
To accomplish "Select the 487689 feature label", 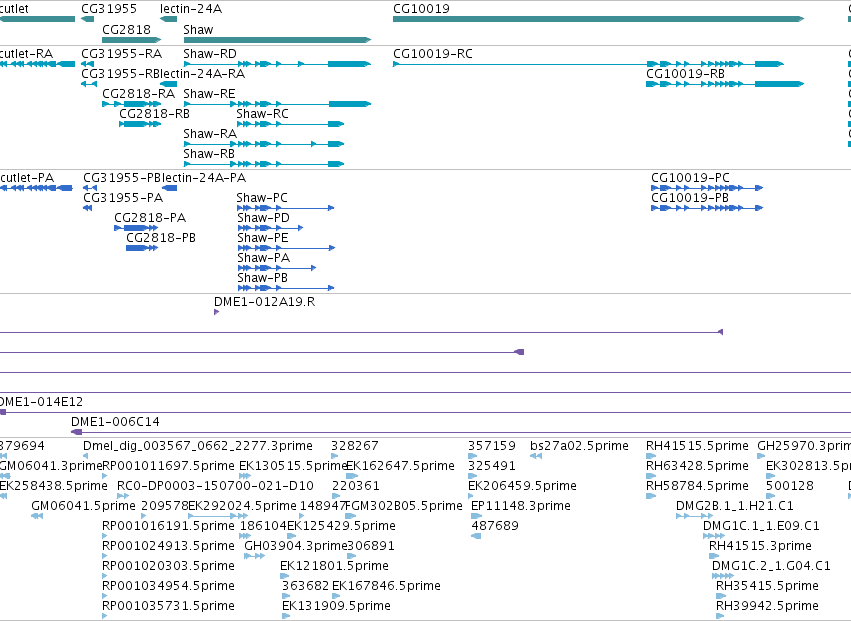I will (x=495, y=525).
